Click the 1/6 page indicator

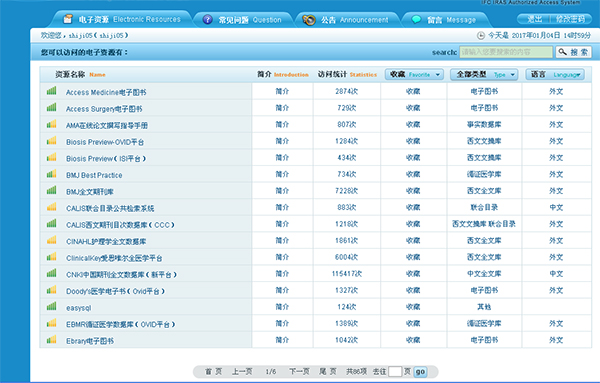pos(271,372)
